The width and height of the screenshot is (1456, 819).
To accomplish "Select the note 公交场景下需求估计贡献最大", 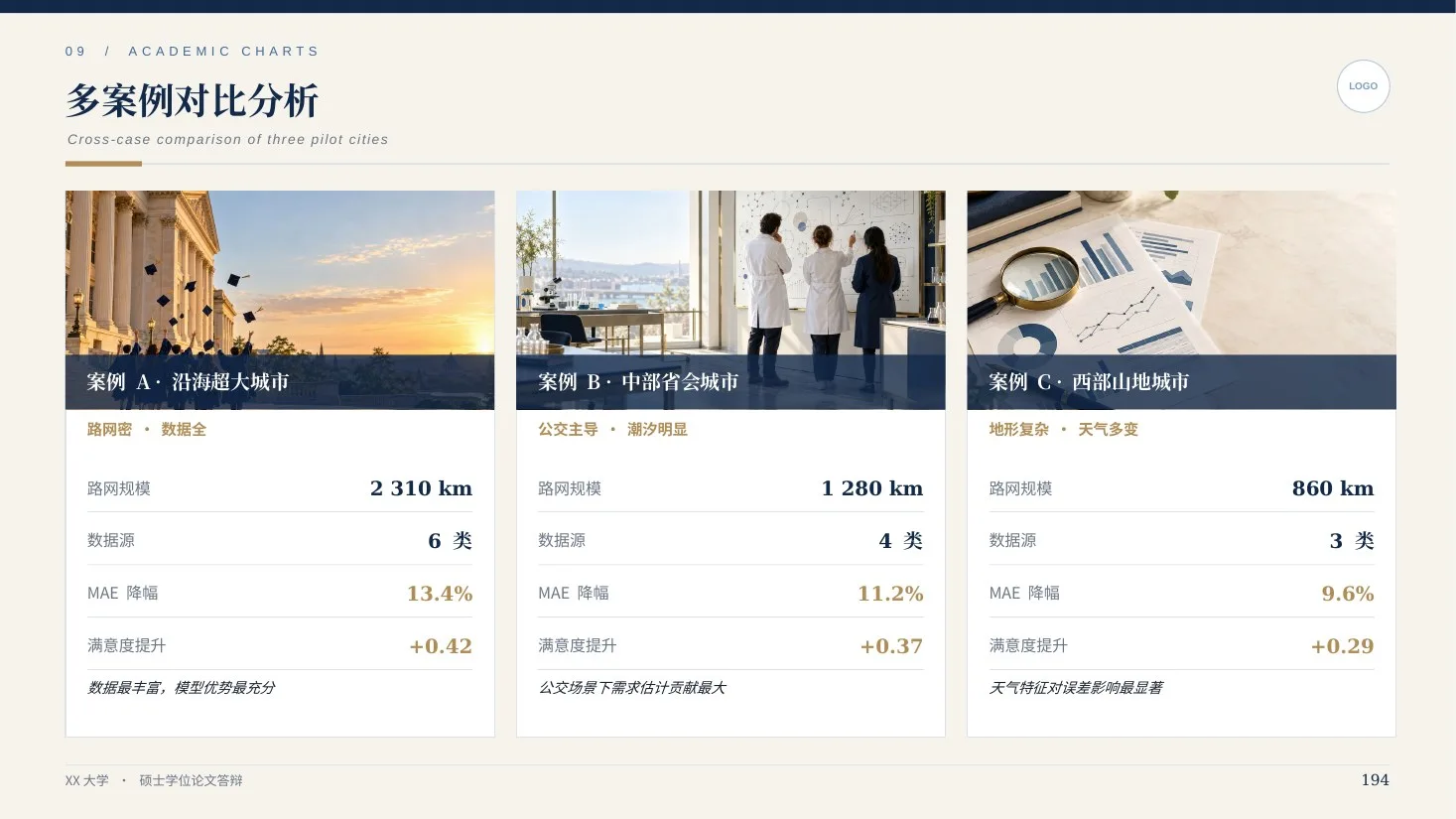I will [632, 688].
